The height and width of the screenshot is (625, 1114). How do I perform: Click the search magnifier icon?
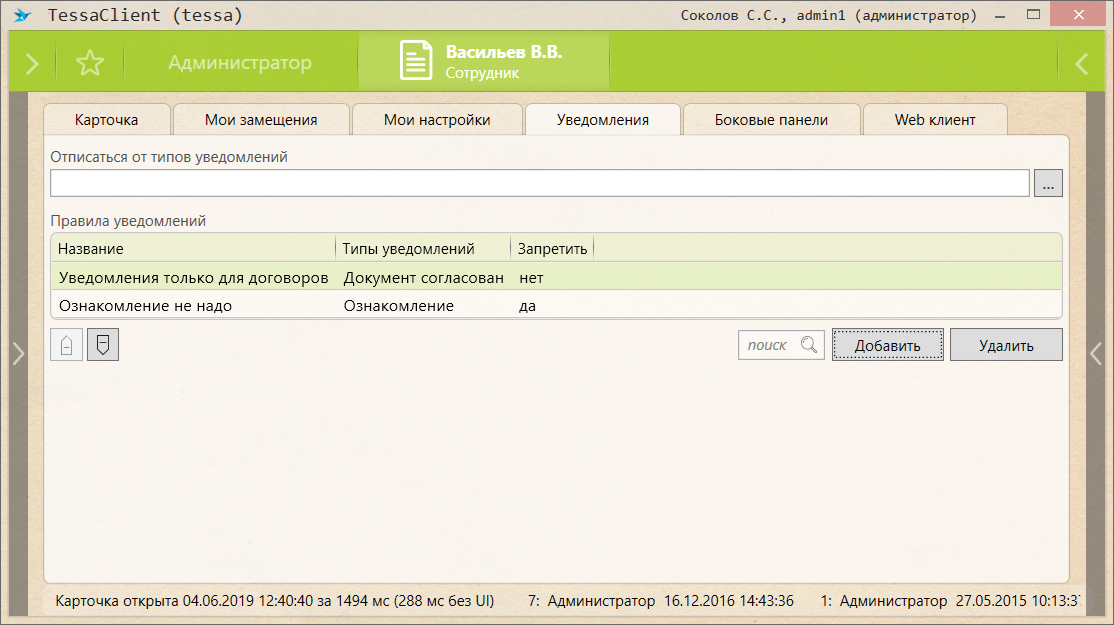tap(810, 345)
